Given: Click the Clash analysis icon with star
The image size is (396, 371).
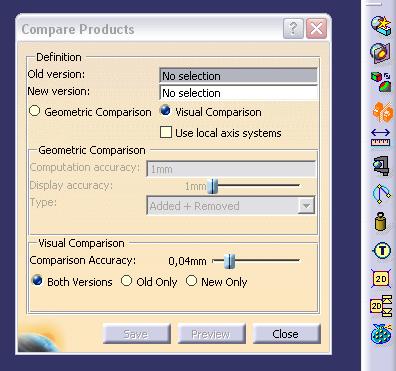Looking at the screenshot, I should point(381,25).
